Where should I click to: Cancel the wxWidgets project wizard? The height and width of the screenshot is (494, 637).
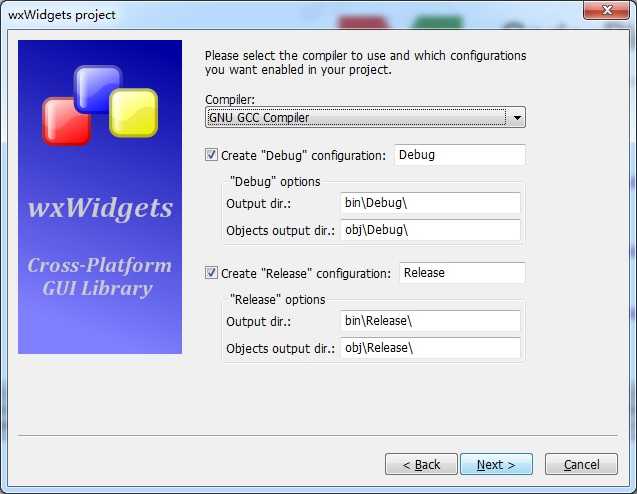(581, 464)
